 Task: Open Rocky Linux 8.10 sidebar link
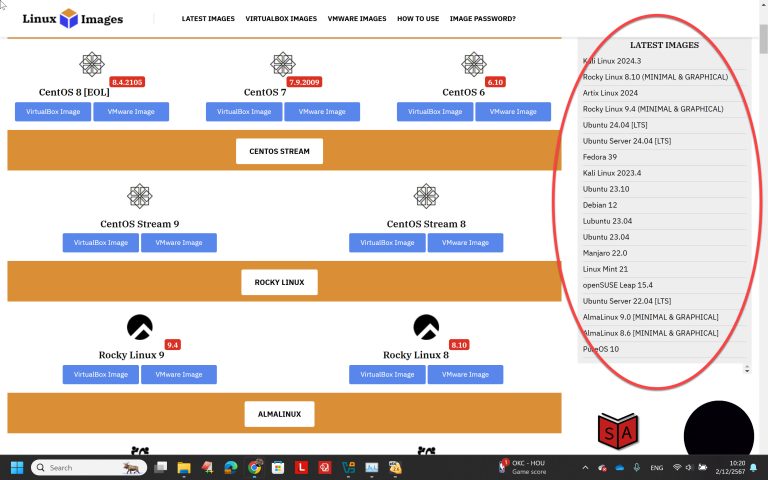tap(655, 77)
